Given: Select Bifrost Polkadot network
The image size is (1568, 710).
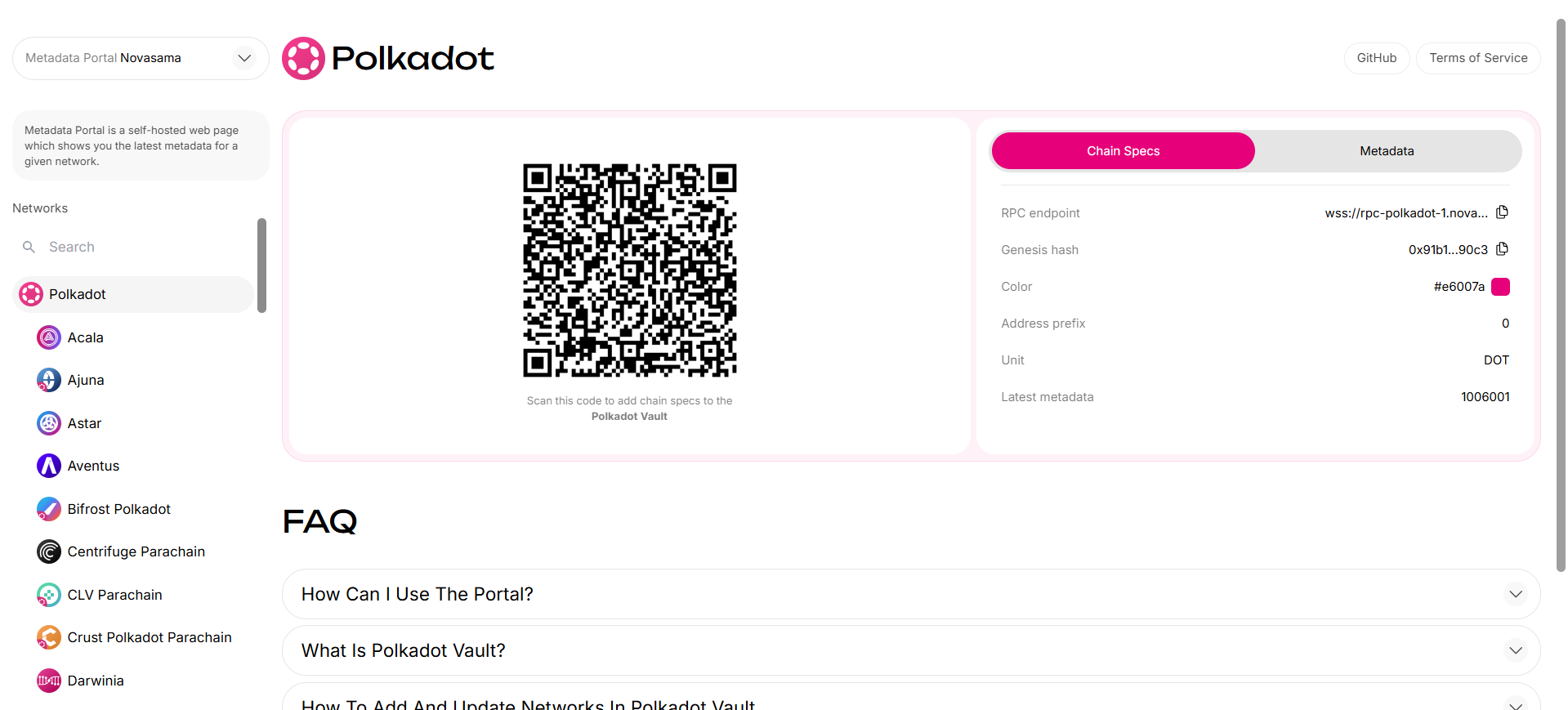Looking at the screenshot, I should click(118, 509).
